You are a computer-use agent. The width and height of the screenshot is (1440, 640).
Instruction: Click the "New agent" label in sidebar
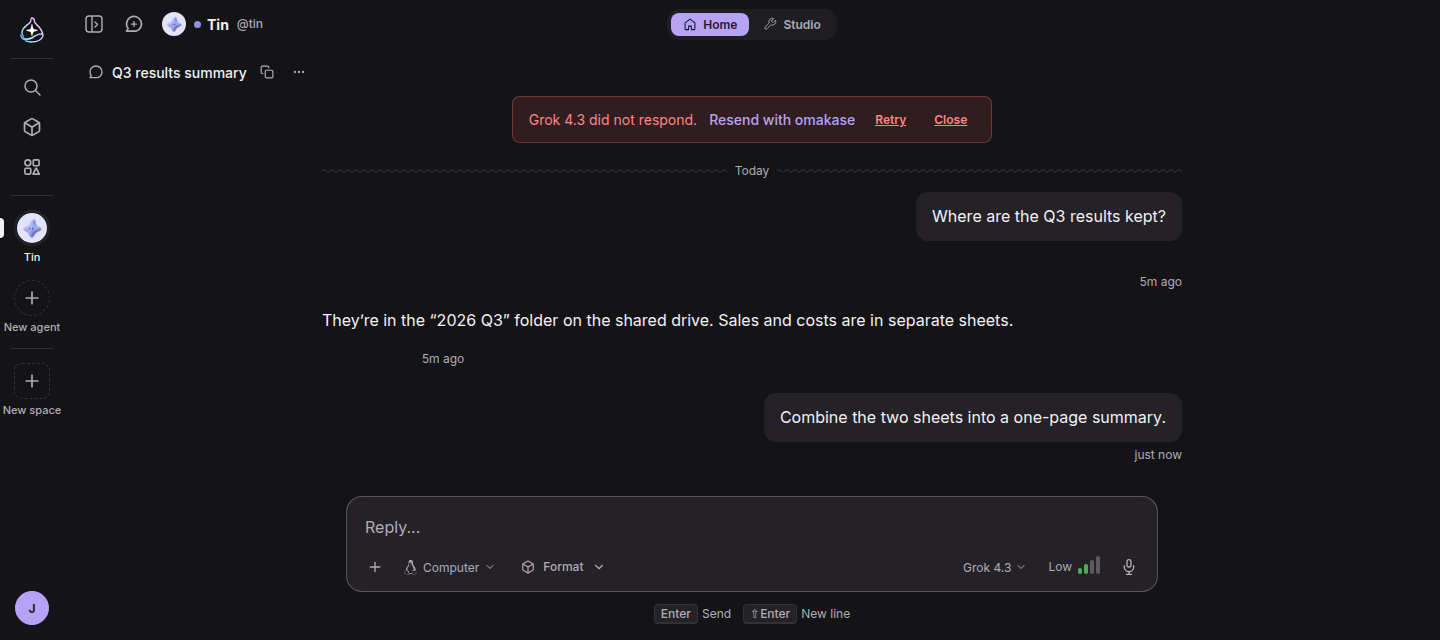click(x=32, y=327)
